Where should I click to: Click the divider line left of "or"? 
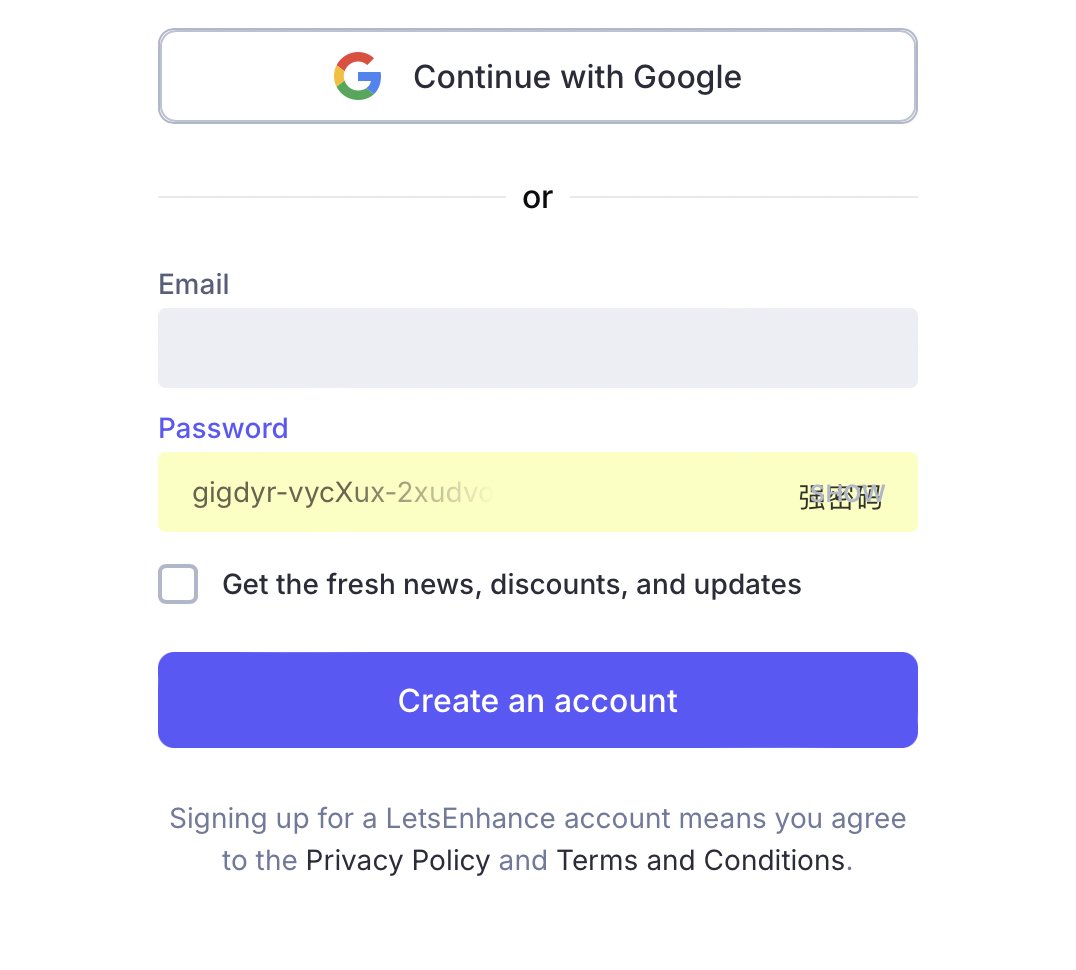tap(331, 198)
